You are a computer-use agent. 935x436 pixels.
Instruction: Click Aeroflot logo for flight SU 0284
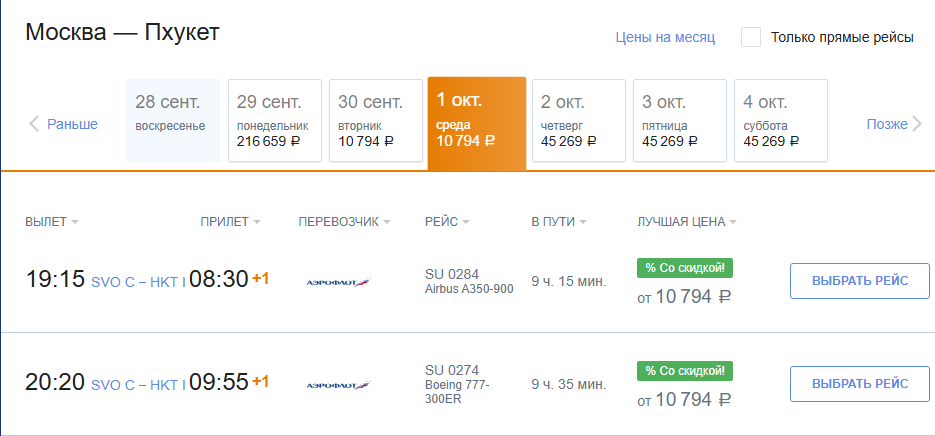[x=337, y=282]
